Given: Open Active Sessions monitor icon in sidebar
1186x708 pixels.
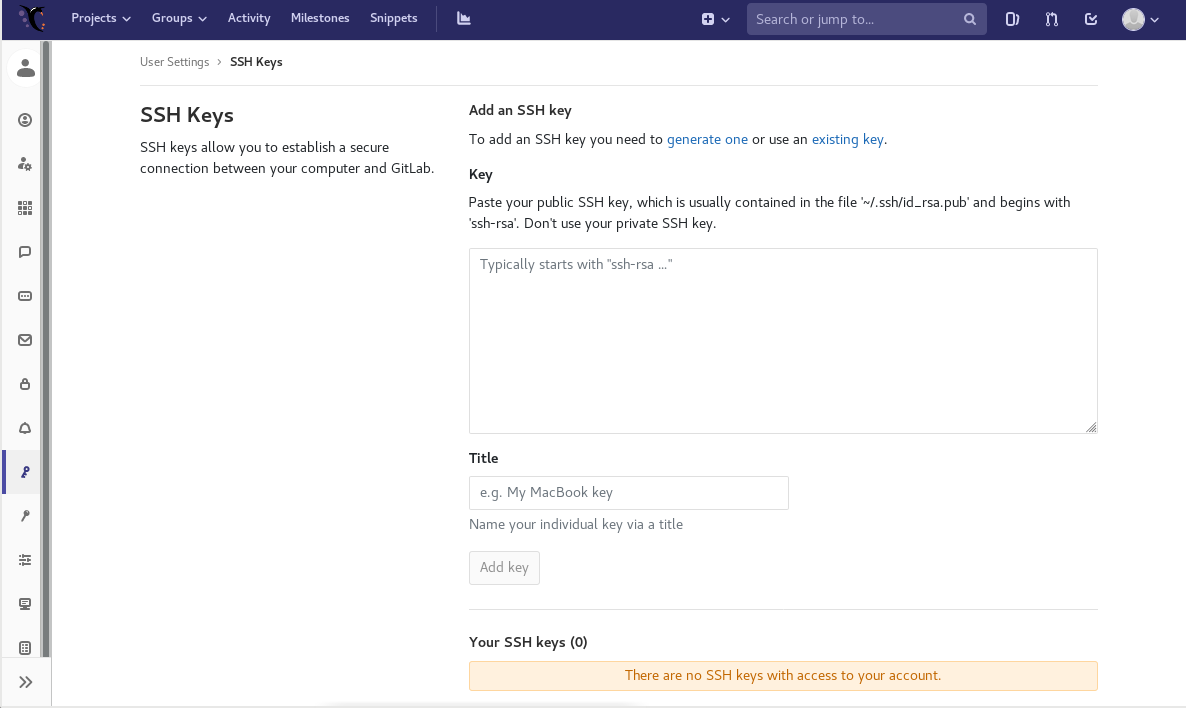Looking at the screenshot, I should [25, 604].
